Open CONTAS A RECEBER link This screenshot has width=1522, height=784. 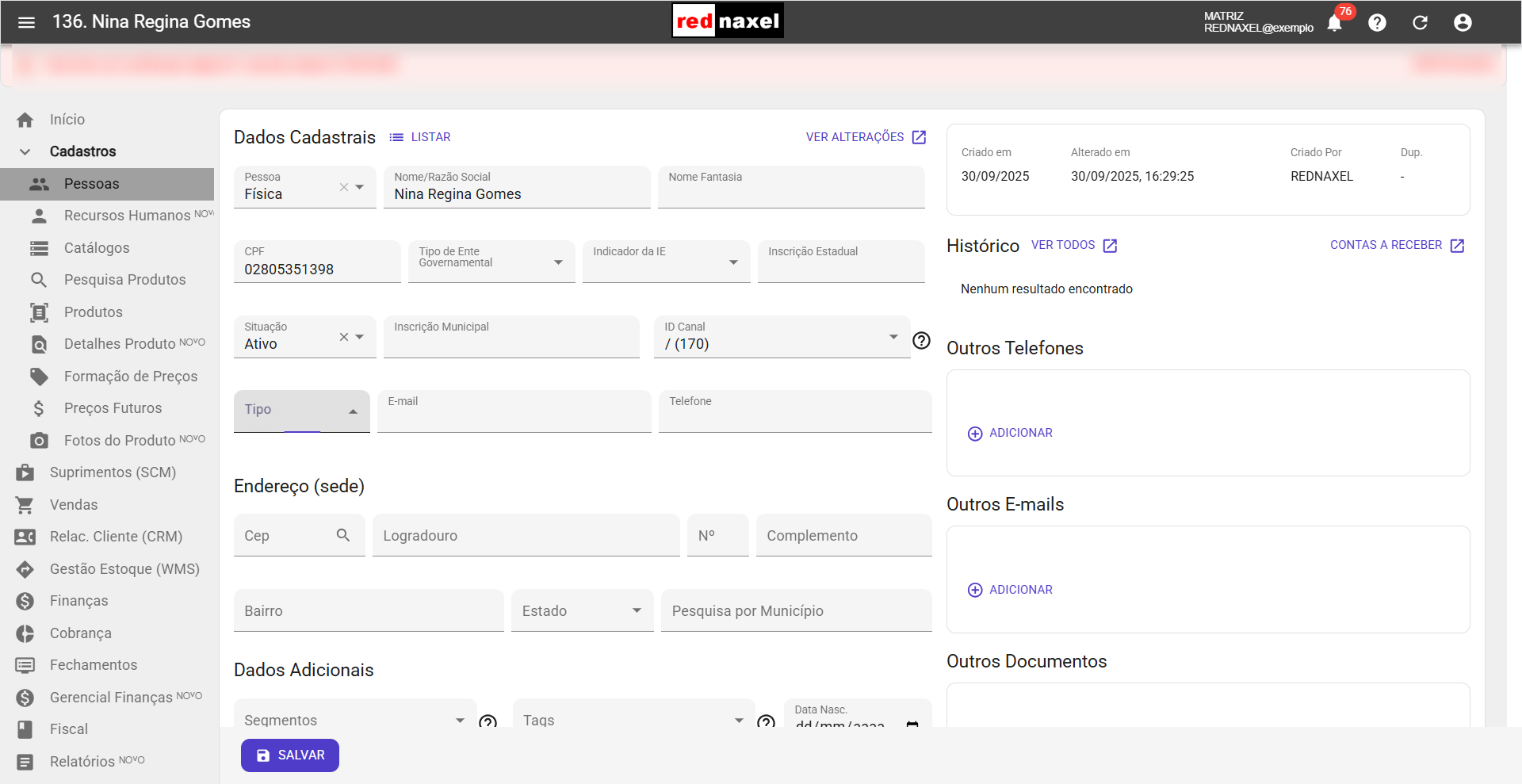pyautogui.click(x=1398, y=245)
